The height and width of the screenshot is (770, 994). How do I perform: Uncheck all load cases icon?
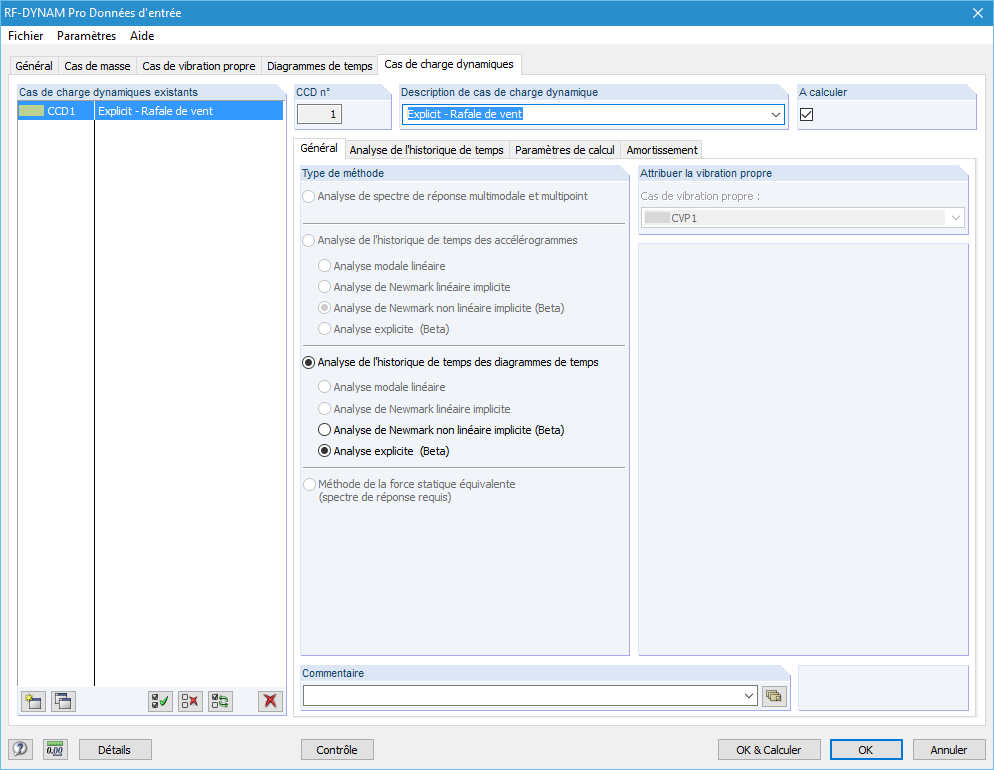(190, 701)
